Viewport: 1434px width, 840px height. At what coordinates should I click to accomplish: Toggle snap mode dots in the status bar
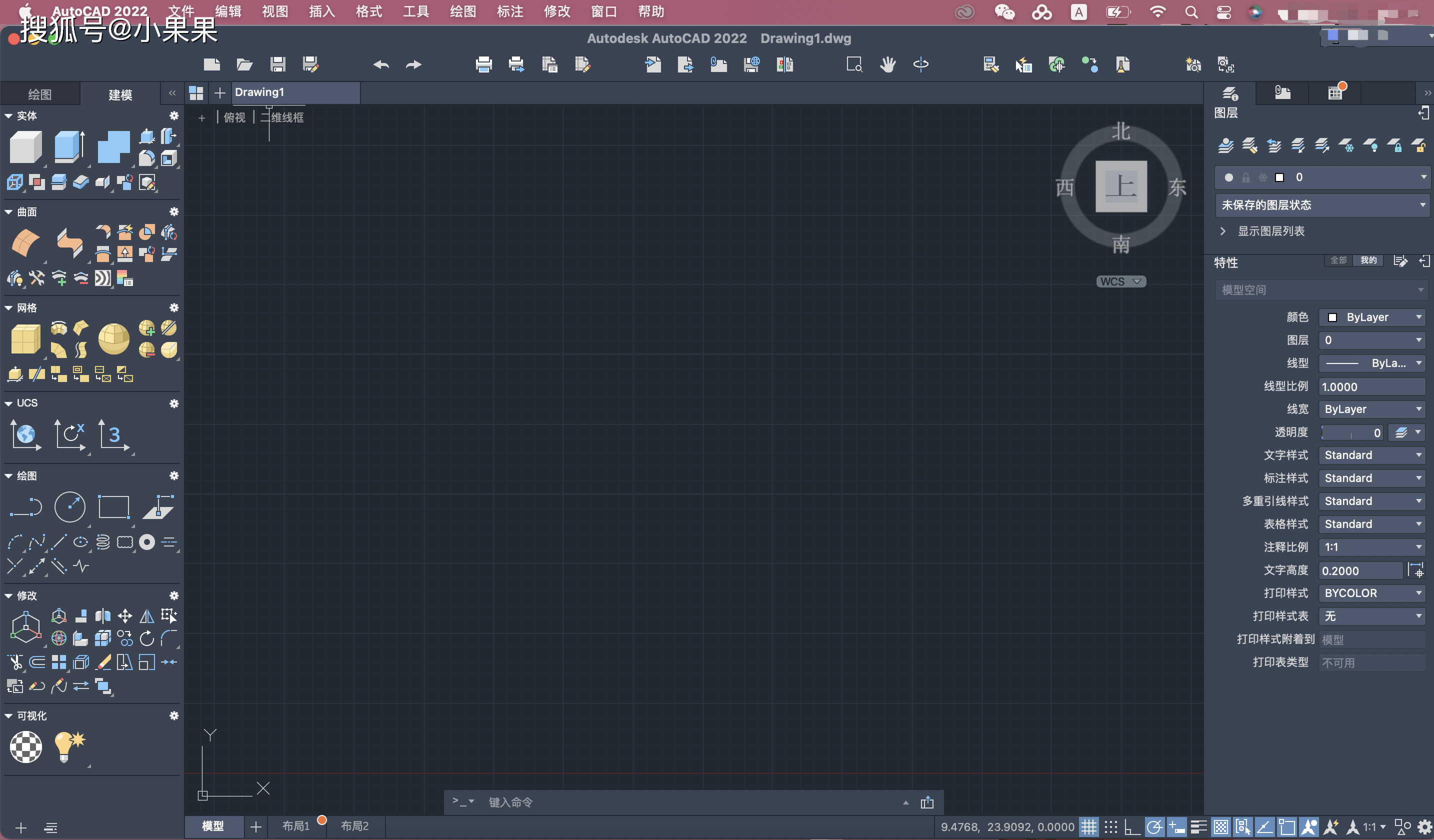tap(1111, 827)
